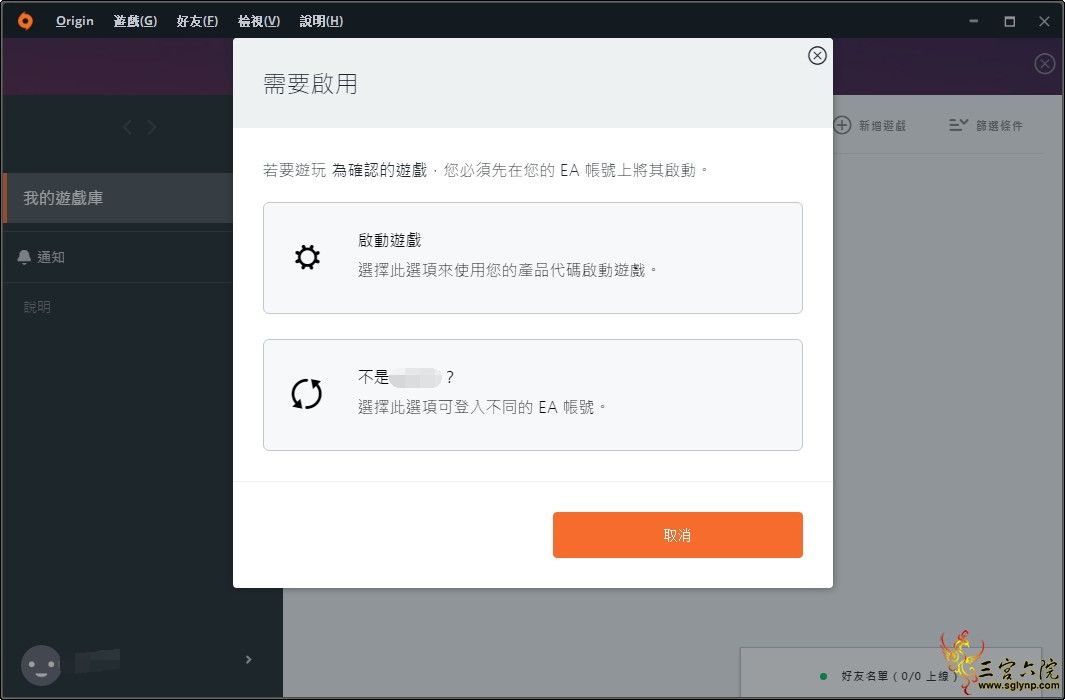The image size is (1065, 700).
Task: Open the 好友(F) menu
Action: click(x=197, y=21)
